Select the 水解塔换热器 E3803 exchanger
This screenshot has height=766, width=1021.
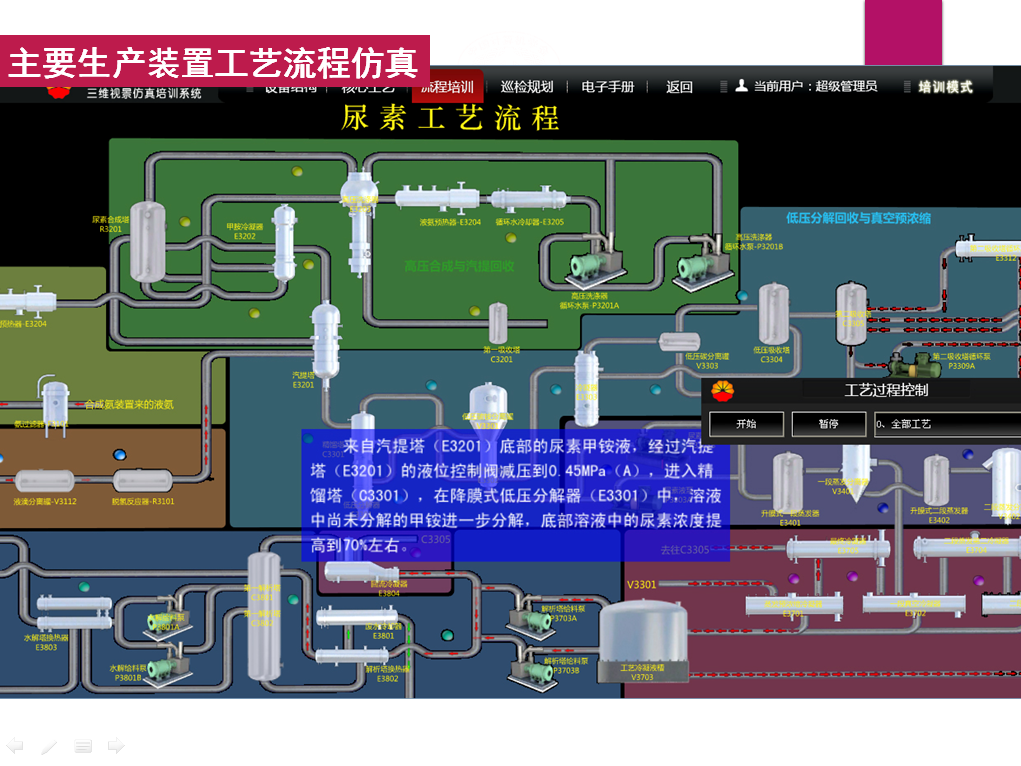(x=74, y=613)
